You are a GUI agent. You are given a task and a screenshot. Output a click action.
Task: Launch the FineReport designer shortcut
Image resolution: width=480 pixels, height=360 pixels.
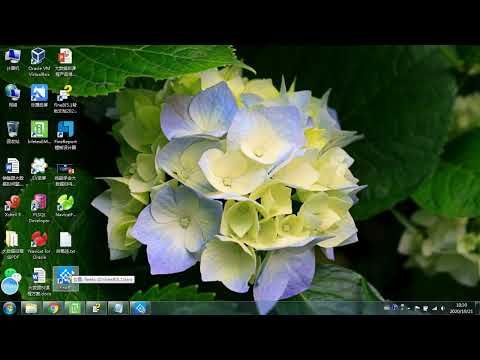[65, 135]
